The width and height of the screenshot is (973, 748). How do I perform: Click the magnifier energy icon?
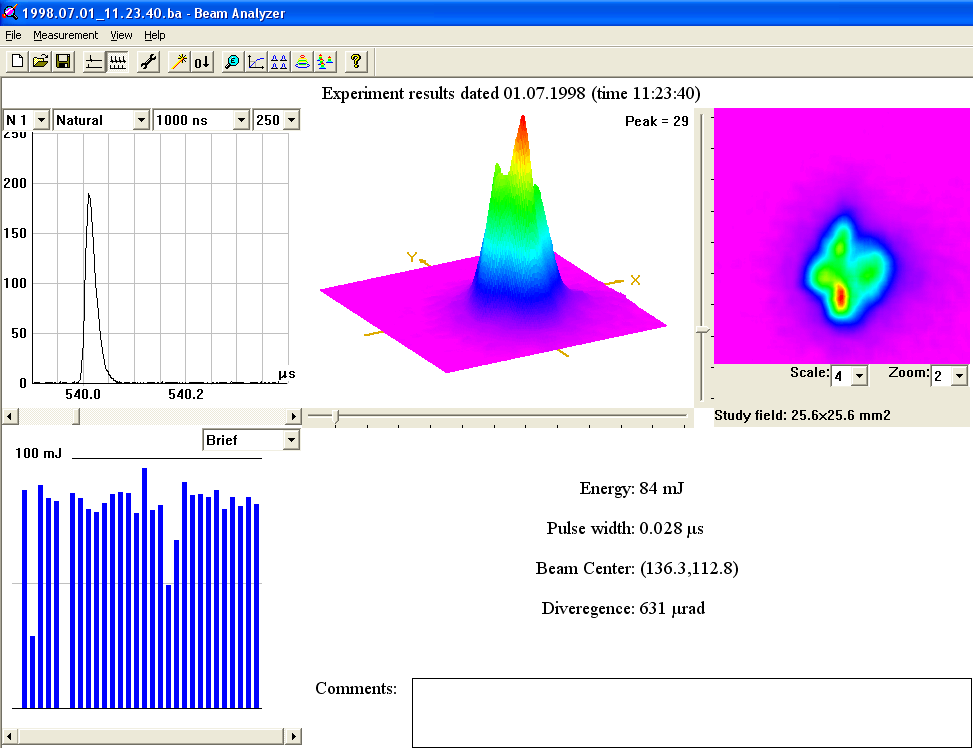pyautogui.click(x=233, y=61)
